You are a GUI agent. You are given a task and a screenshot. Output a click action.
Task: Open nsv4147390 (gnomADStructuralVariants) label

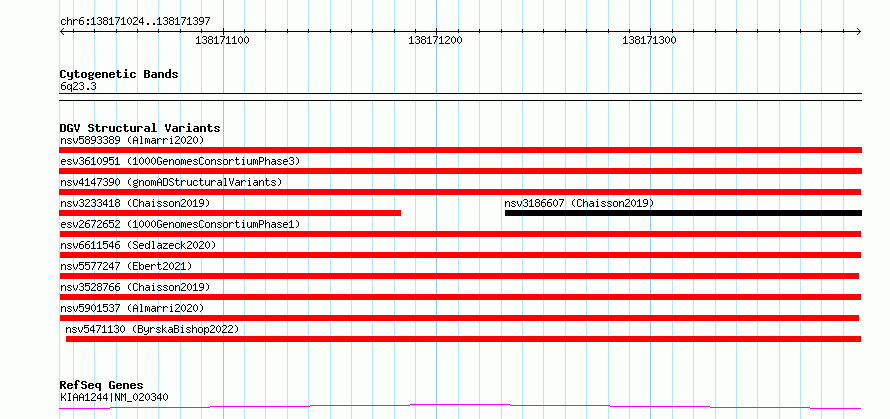point(171,182)
